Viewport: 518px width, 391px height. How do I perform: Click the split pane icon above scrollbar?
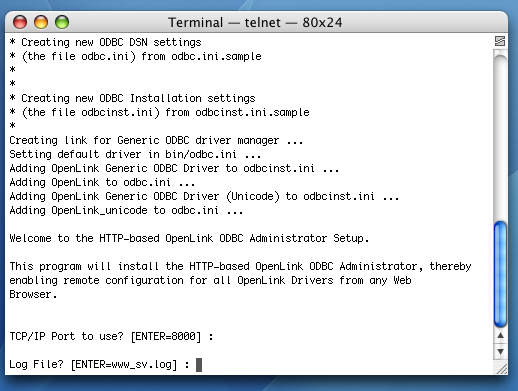[x=500, y=41]
